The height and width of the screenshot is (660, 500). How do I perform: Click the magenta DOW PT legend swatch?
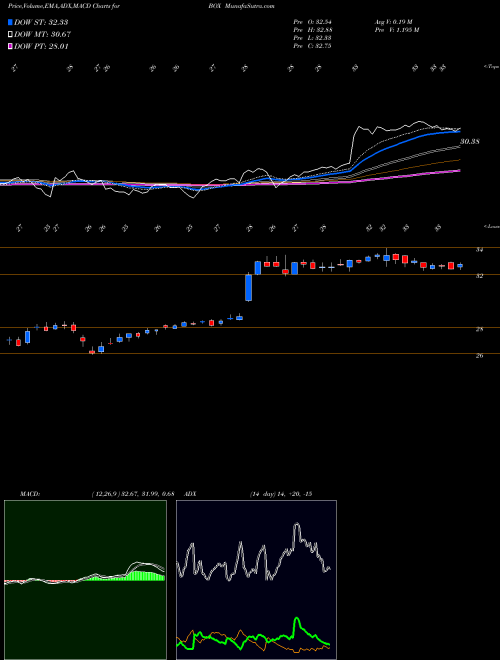tap(11, 47)
